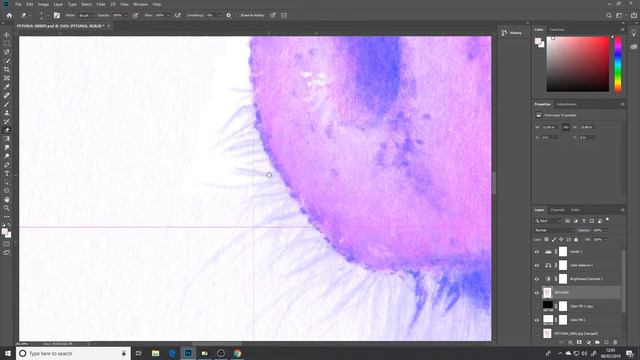The image size is (640, 360).
Task: Open the brush settings panel icon
Action: 57,15
